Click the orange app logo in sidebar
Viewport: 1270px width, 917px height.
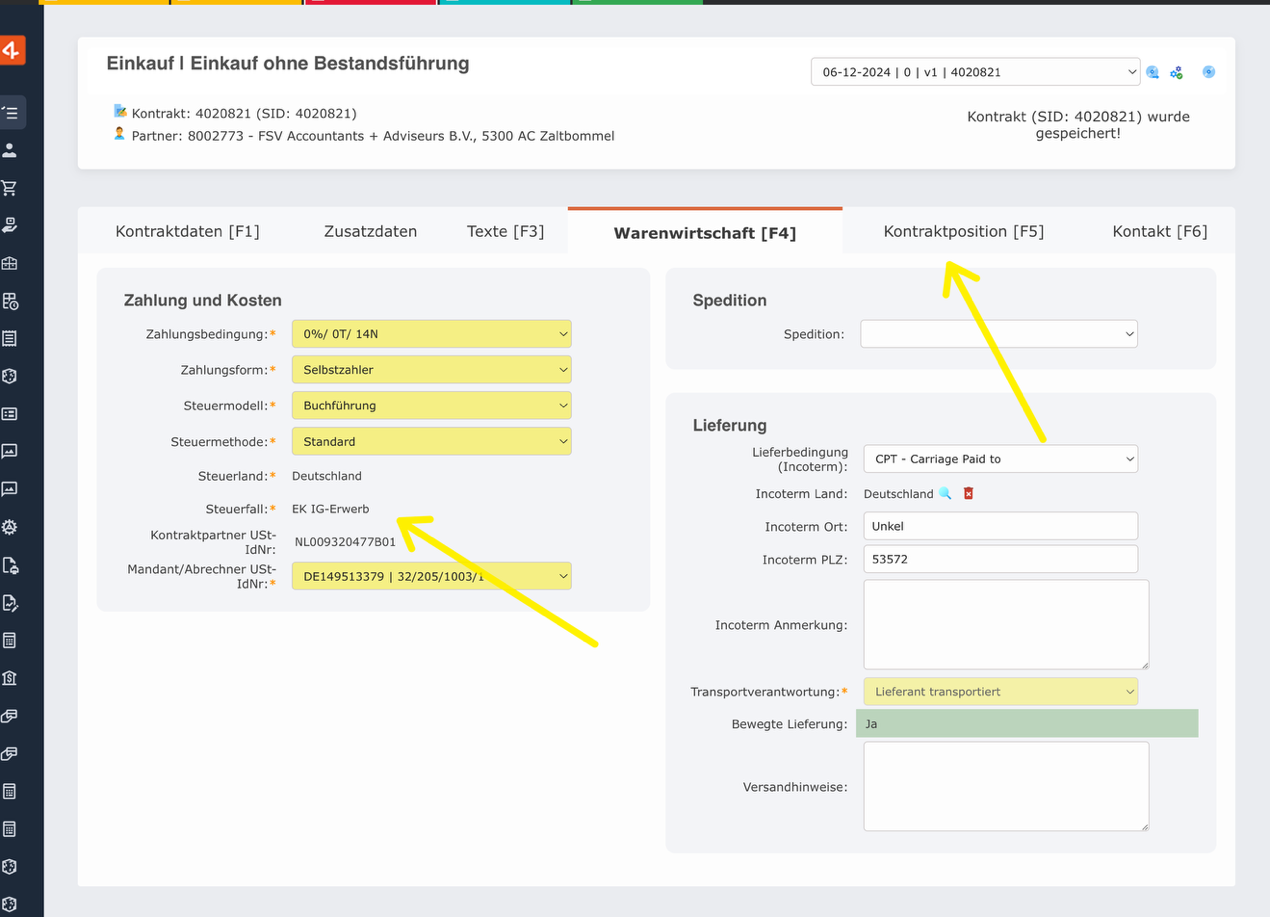pyautogui.click(x=12, y=50)
